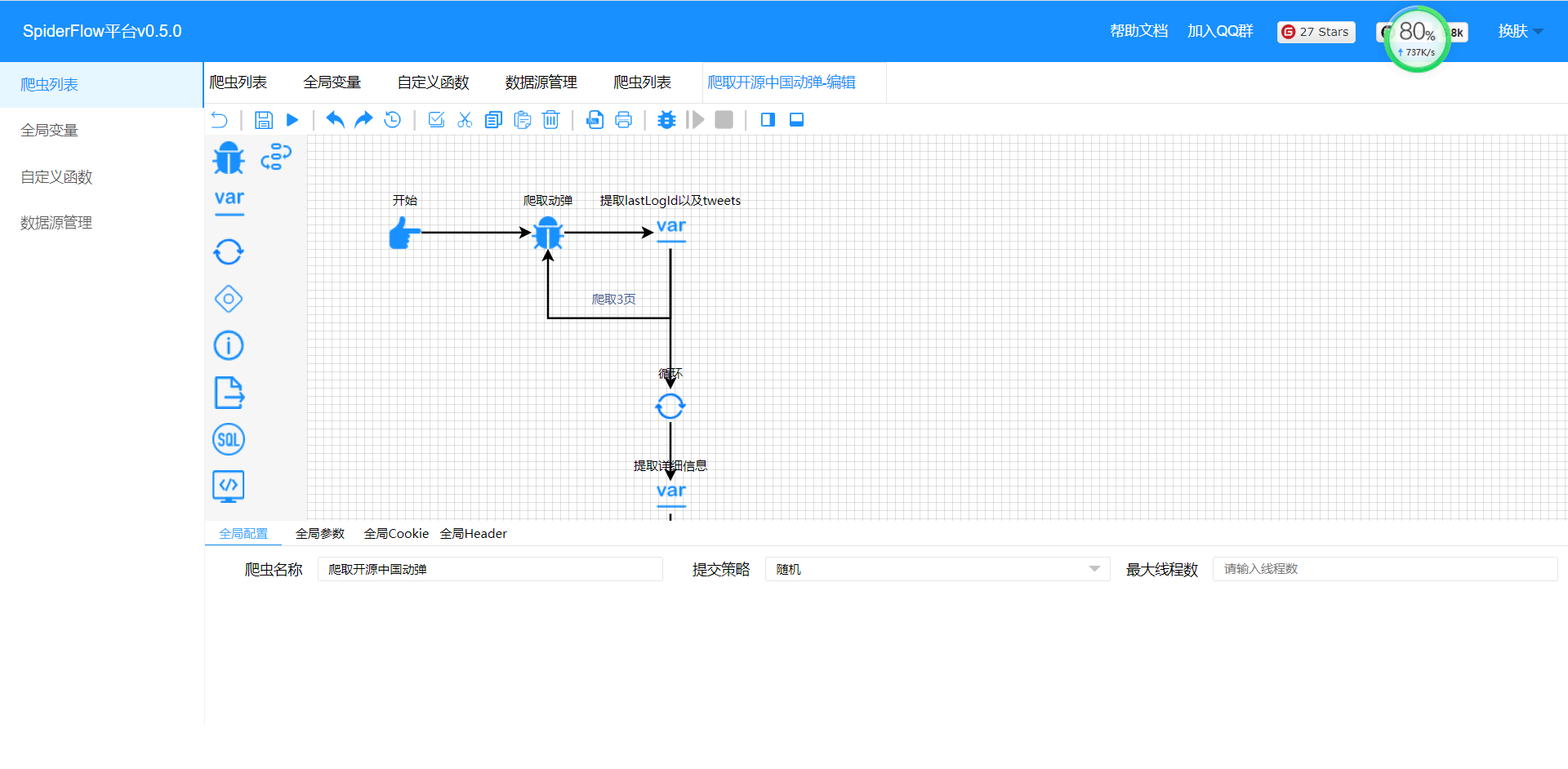Image resolution: width=1568 pixels, height=769 pixels.
Task: Select the SQL node tool
Action: point(229,439)
